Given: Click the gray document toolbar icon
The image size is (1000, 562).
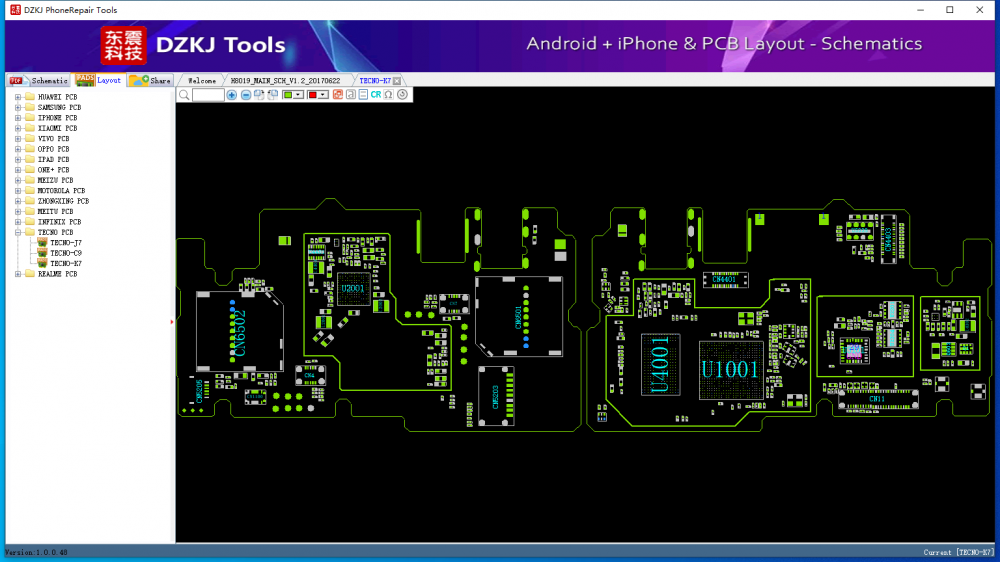Looking at the screenshot, I should tap(351, 95).
